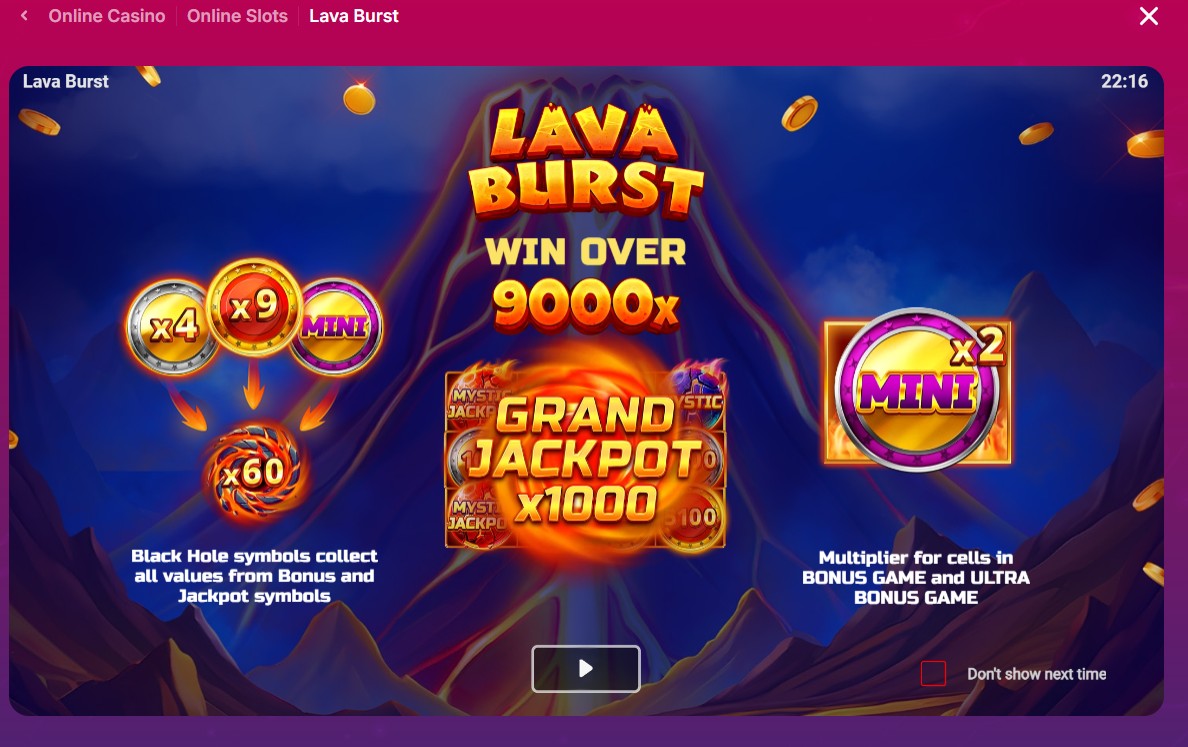The width and height of the screenshot is (1188, 747).
Task: Click the Black Hole symbols description text
Action: coord(255,576)
